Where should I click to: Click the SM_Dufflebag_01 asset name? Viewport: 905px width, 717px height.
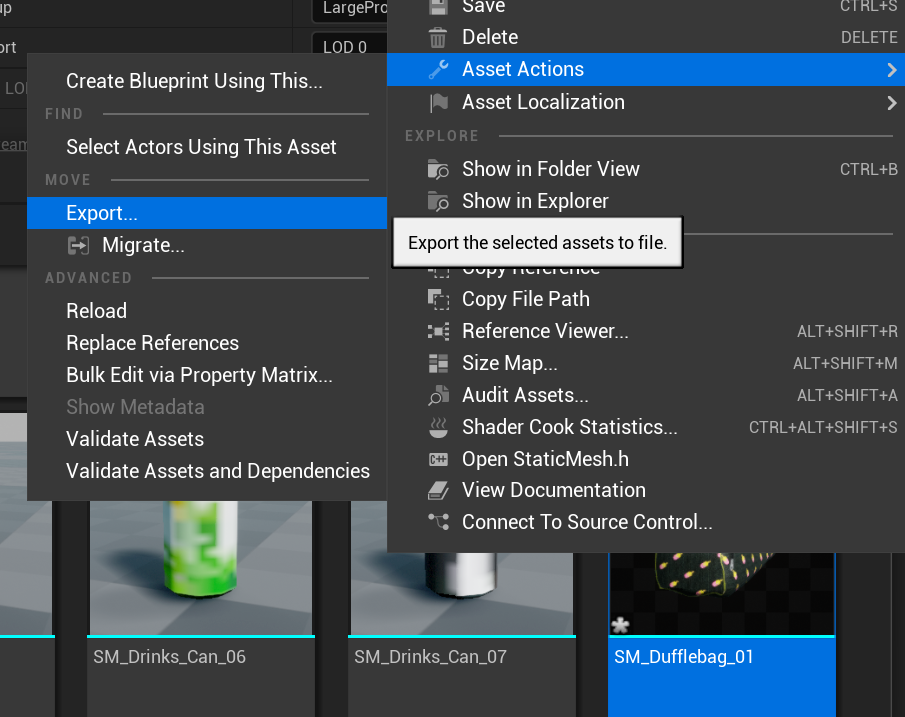pyautogui.click(x=684, y=657)
